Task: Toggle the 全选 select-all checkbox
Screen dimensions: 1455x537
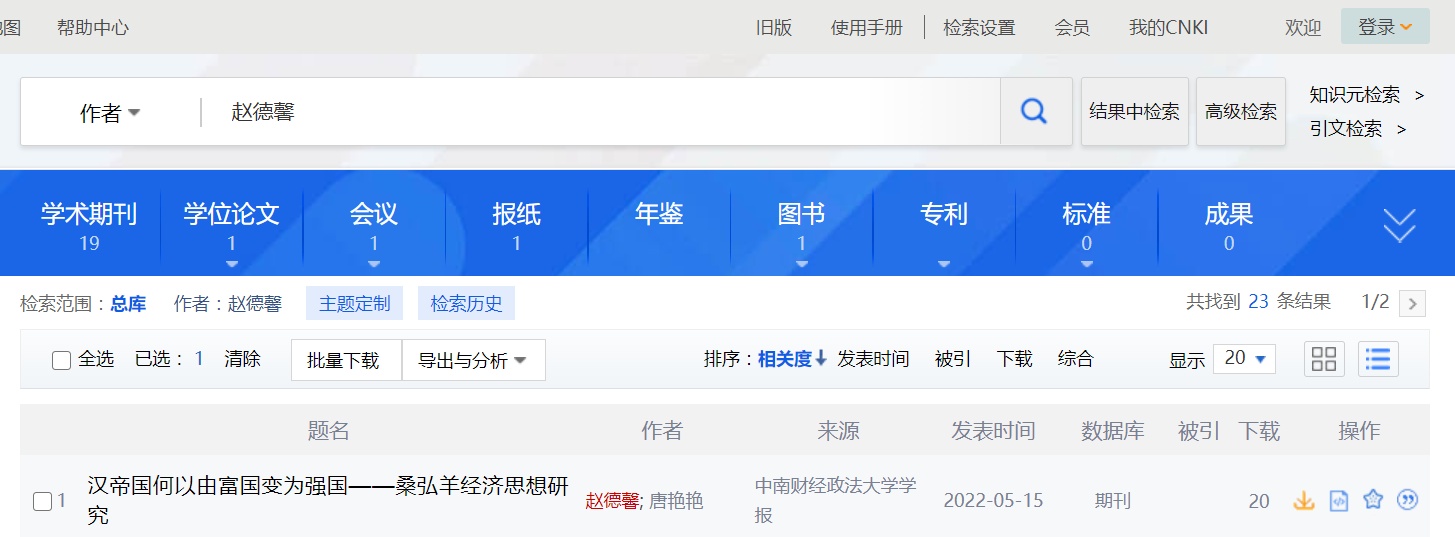Action: point(62,360)
